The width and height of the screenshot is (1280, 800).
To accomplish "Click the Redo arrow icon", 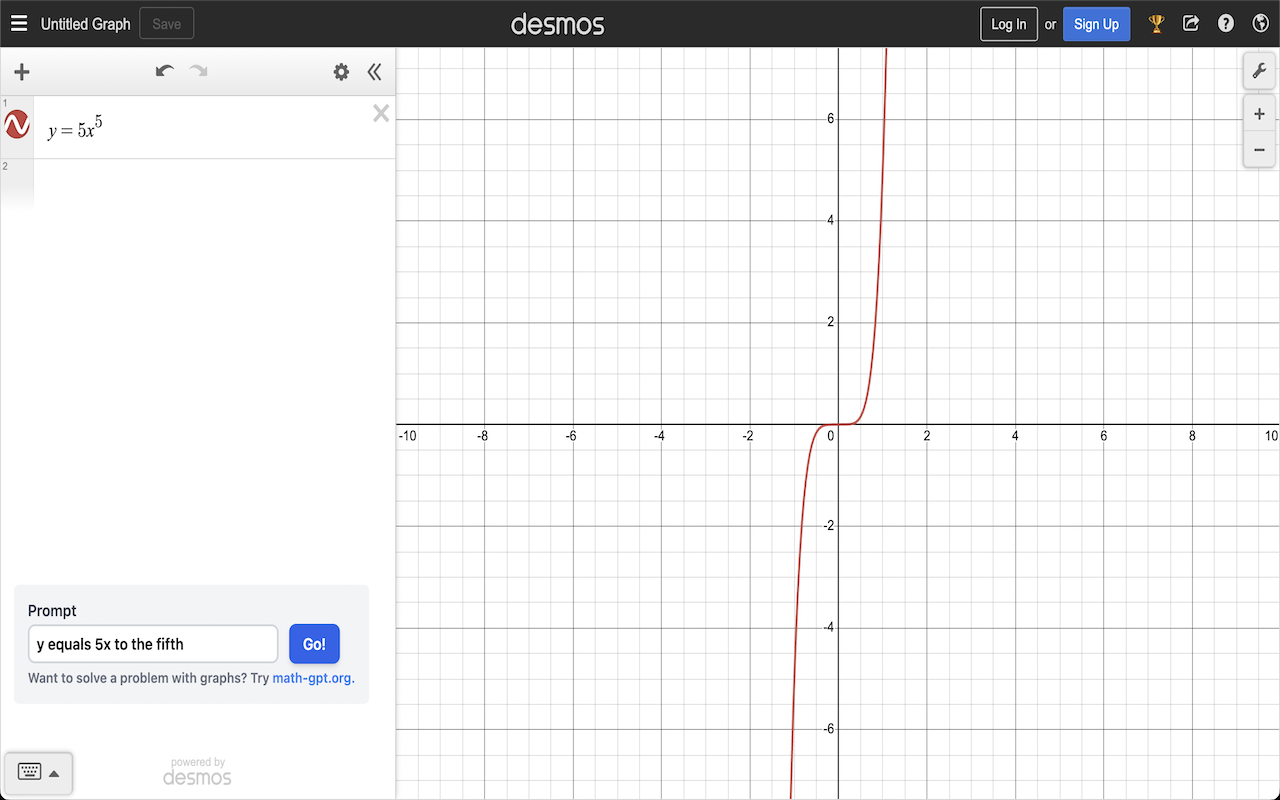I will [198, 71].
